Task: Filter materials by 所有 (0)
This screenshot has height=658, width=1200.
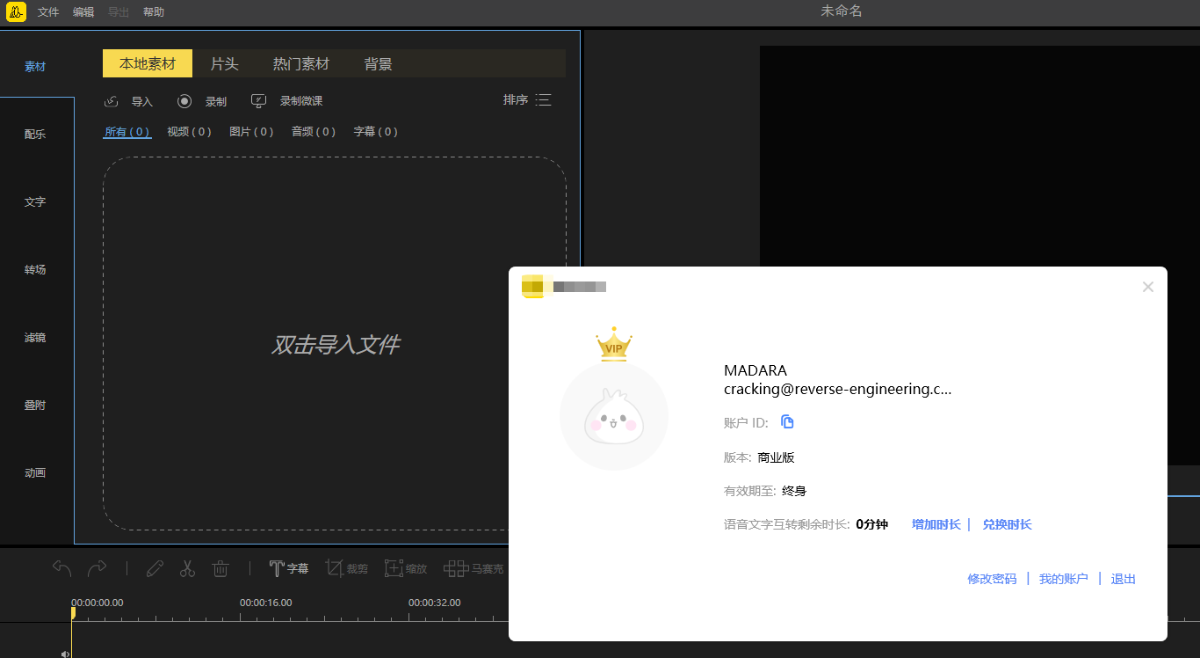Action: click(127, 132)
